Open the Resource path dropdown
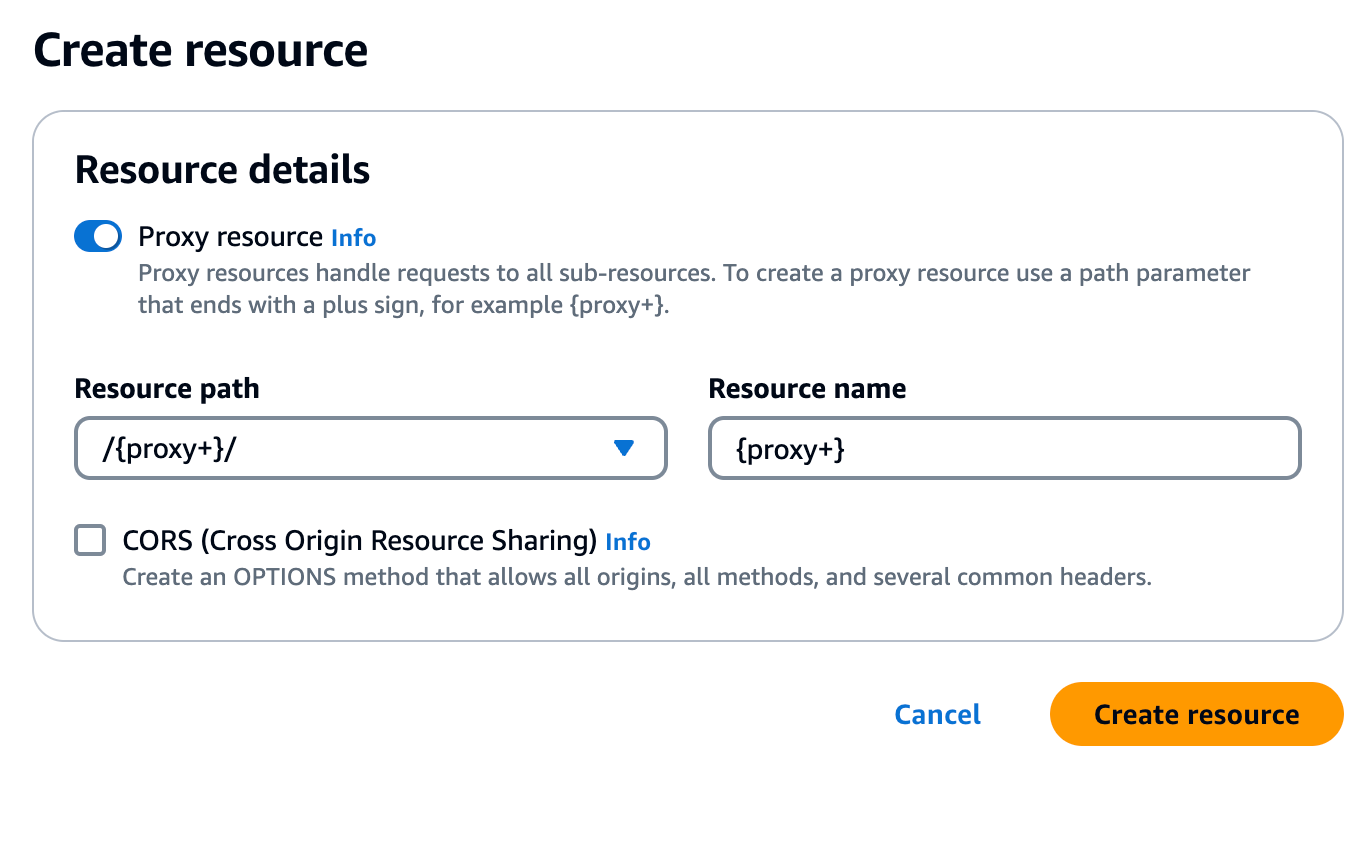The image size is (1362, 862). click(370, 448)
